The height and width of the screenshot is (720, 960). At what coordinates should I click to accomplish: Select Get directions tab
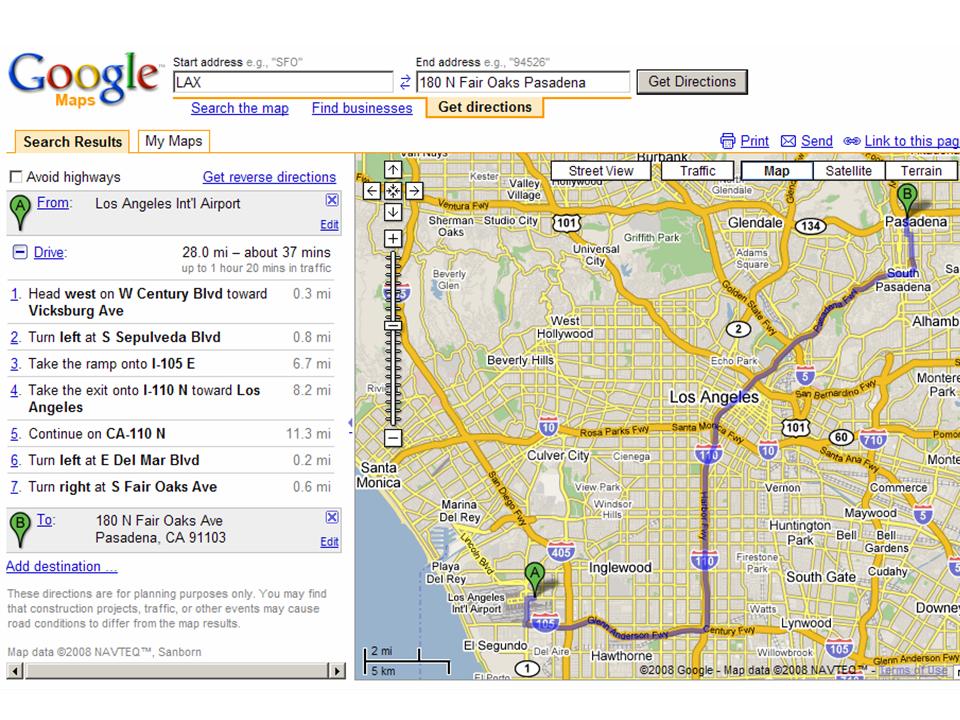485,107
